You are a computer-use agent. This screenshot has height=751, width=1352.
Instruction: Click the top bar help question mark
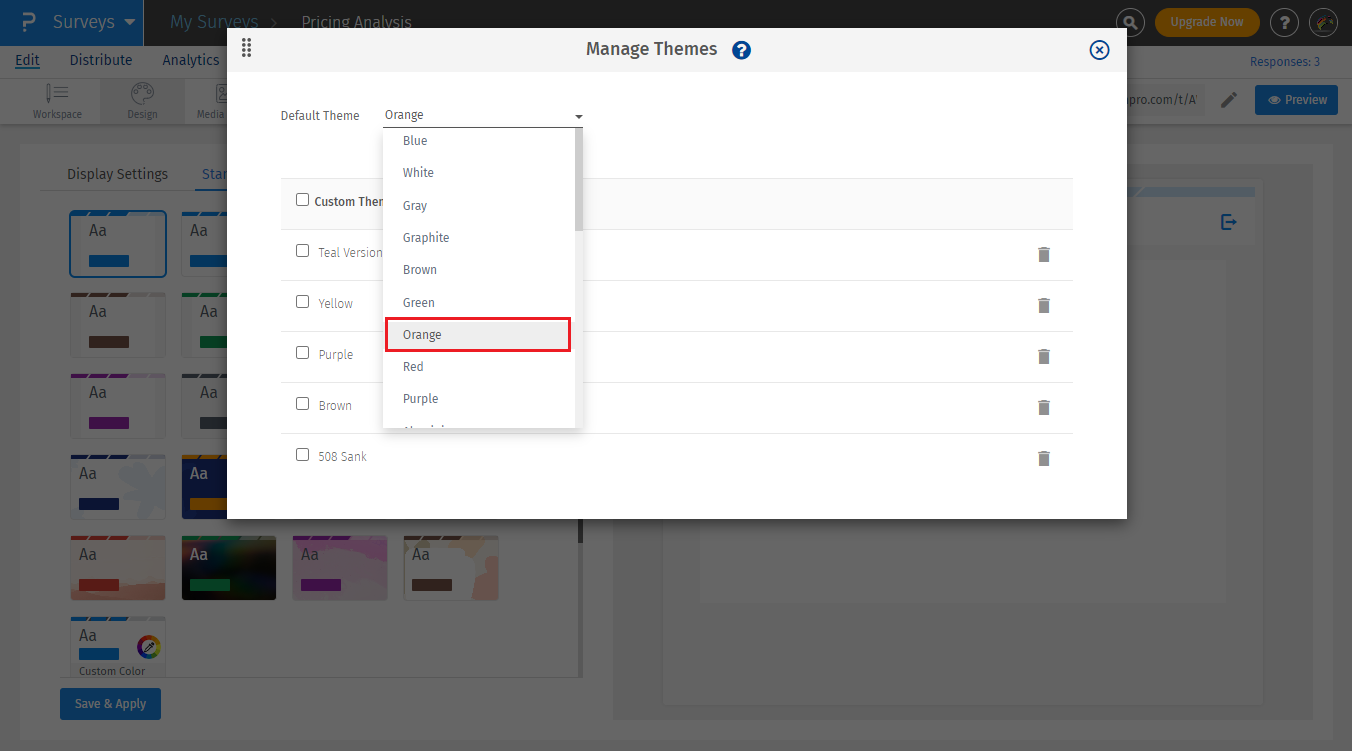coord(1284,22)
